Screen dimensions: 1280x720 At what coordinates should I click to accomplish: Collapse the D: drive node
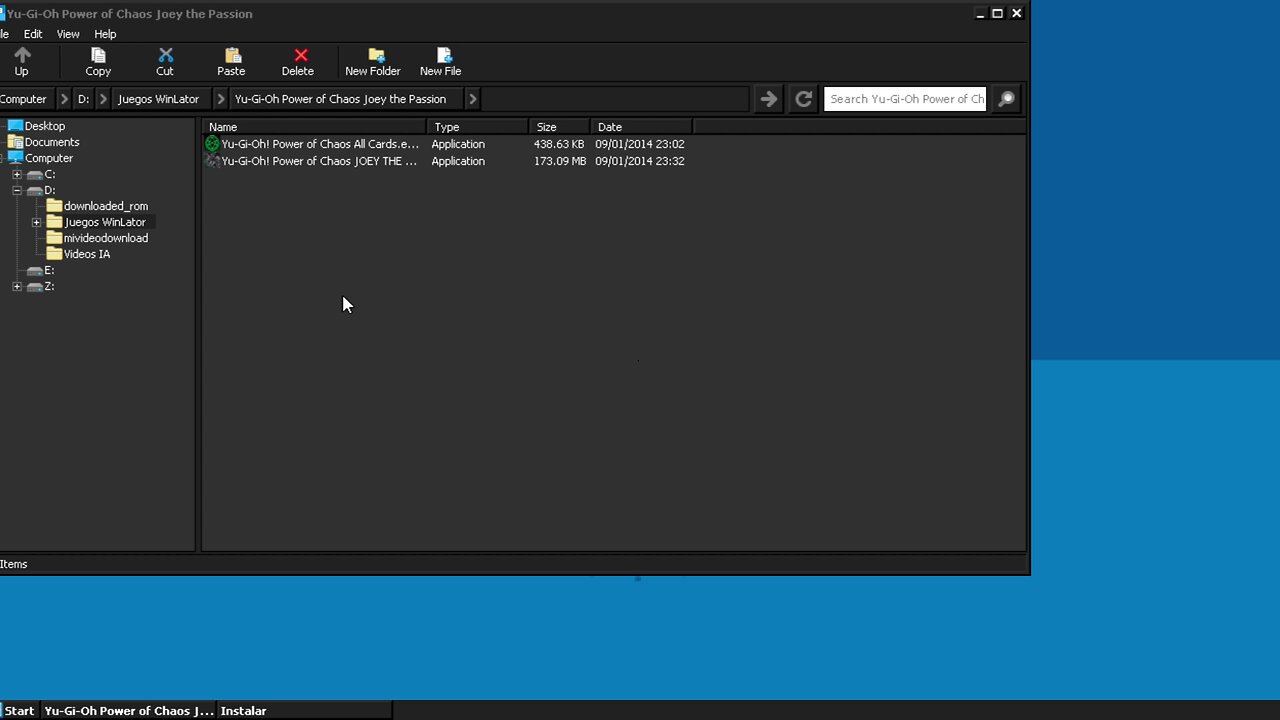[17, 190]
